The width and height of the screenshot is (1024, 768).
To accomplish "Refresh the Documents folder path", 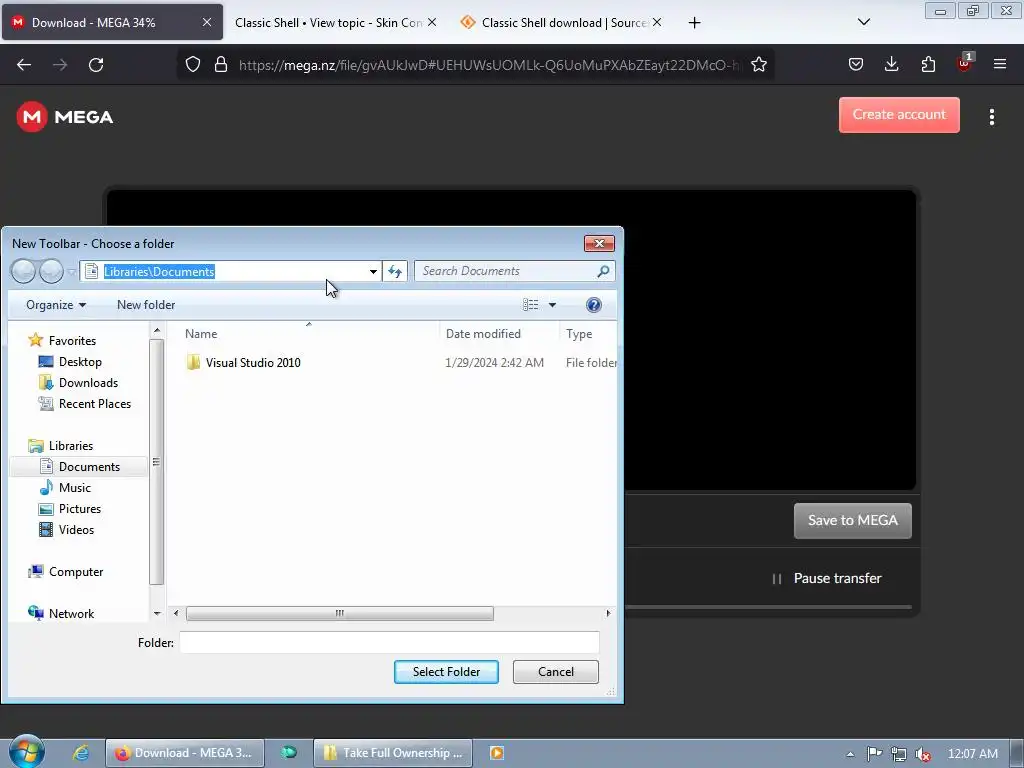I will 395,271.
